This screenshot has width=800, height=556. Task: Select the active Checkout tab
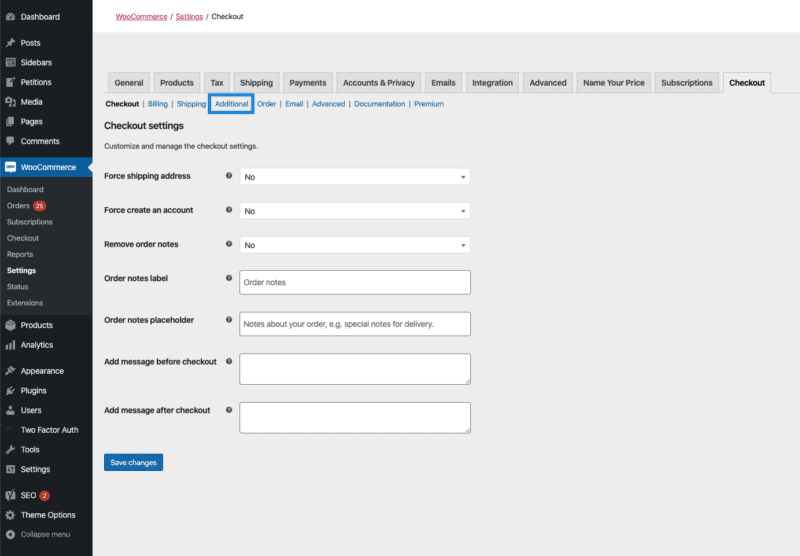747,83
